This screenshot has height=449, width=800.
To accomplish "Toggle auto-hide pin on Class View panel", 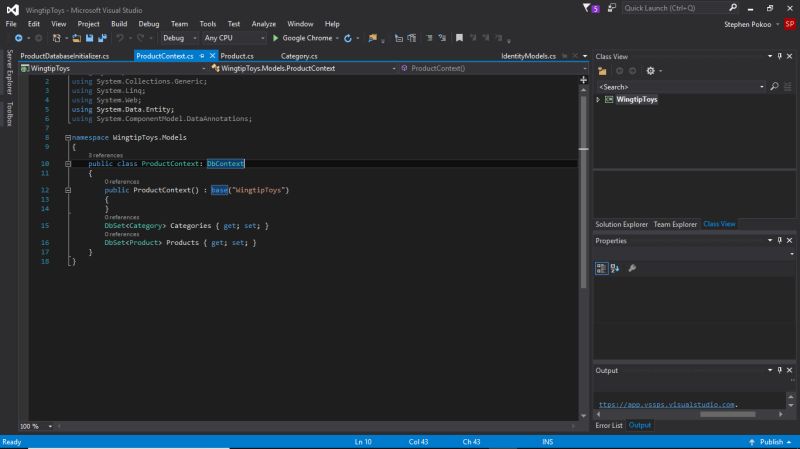I will (780, 56).
